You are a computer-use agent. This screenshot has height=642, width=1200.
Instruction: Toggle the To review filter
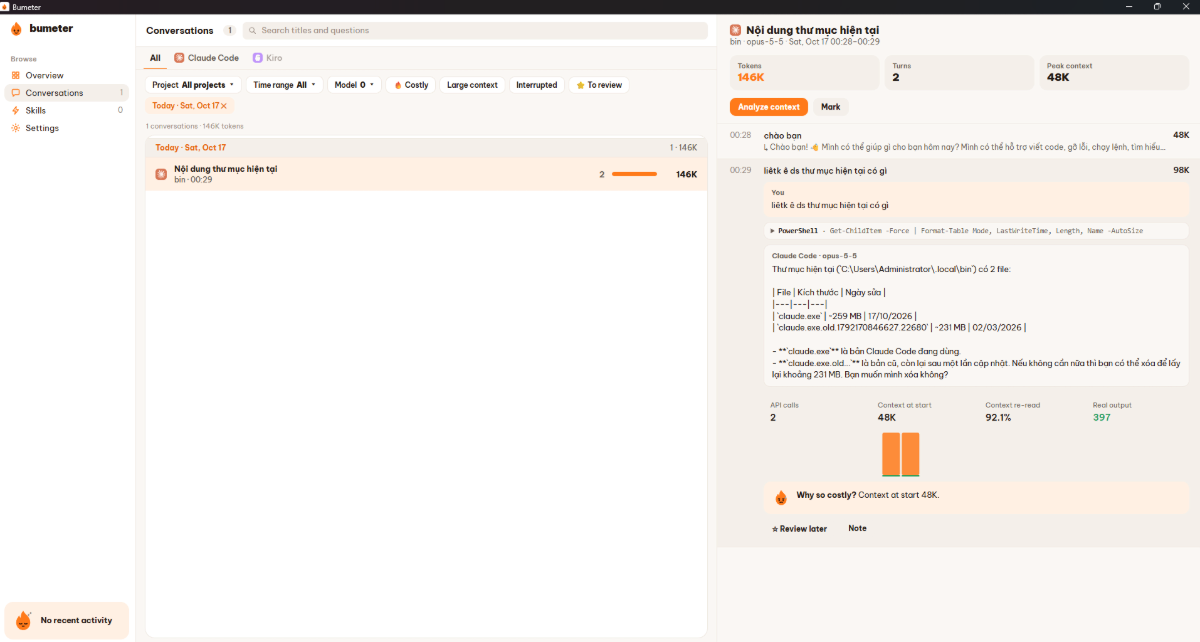[x=599, y=85]
